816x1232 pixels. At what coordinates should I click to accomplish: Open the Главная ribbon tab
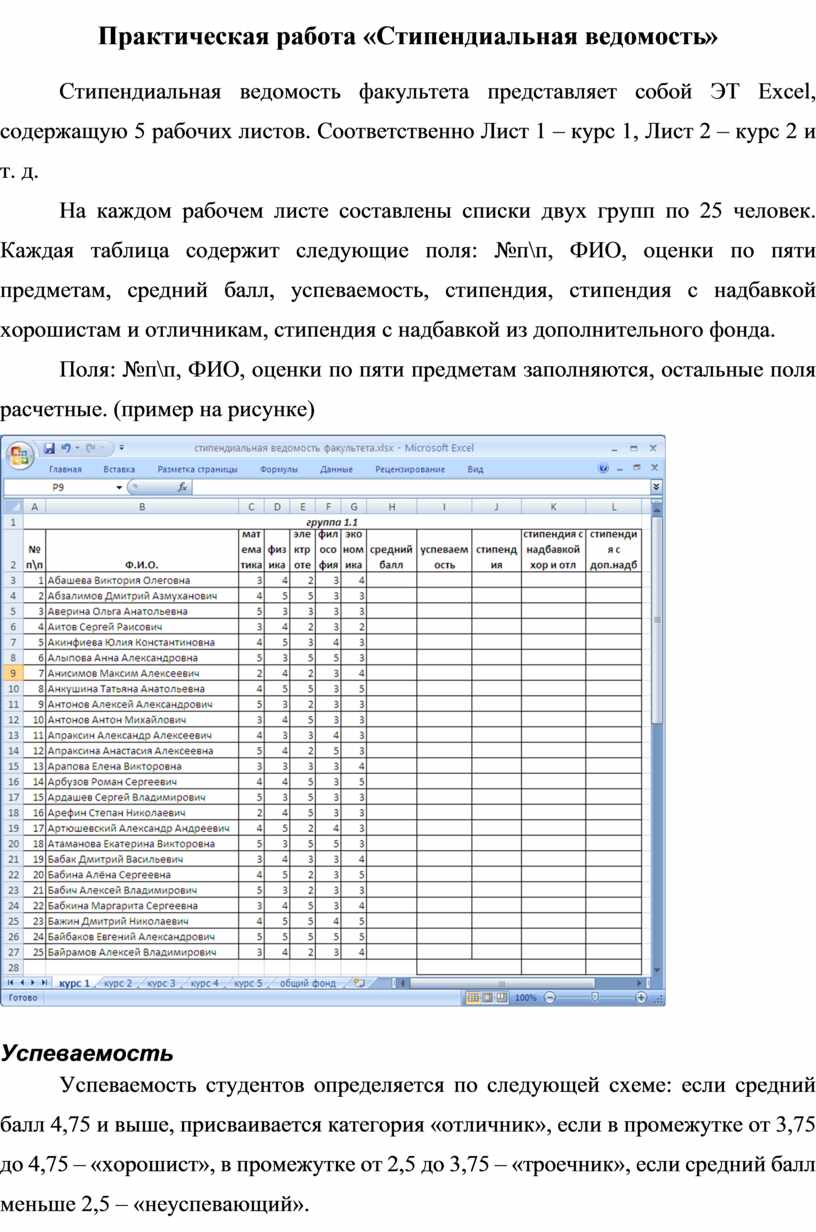(x=65, y=469)
